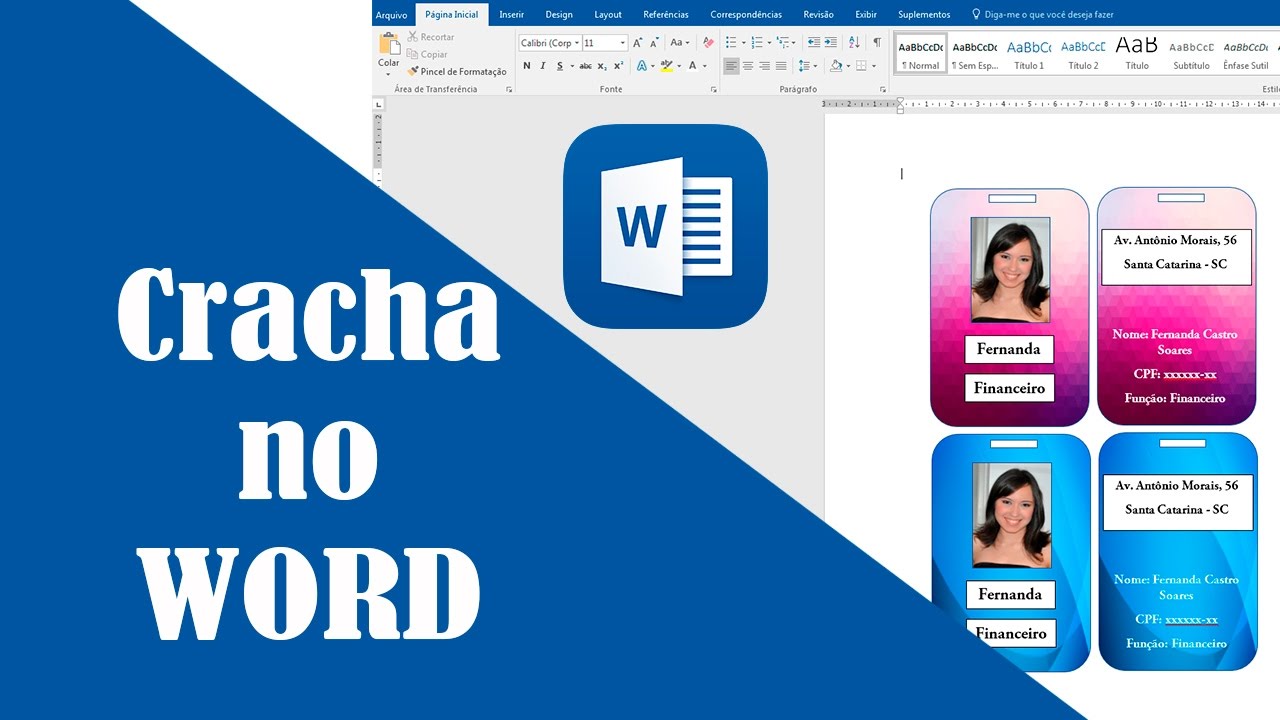Toggle strikethrough abc formatting
The image size is (1280, 720).
(585, 66)
